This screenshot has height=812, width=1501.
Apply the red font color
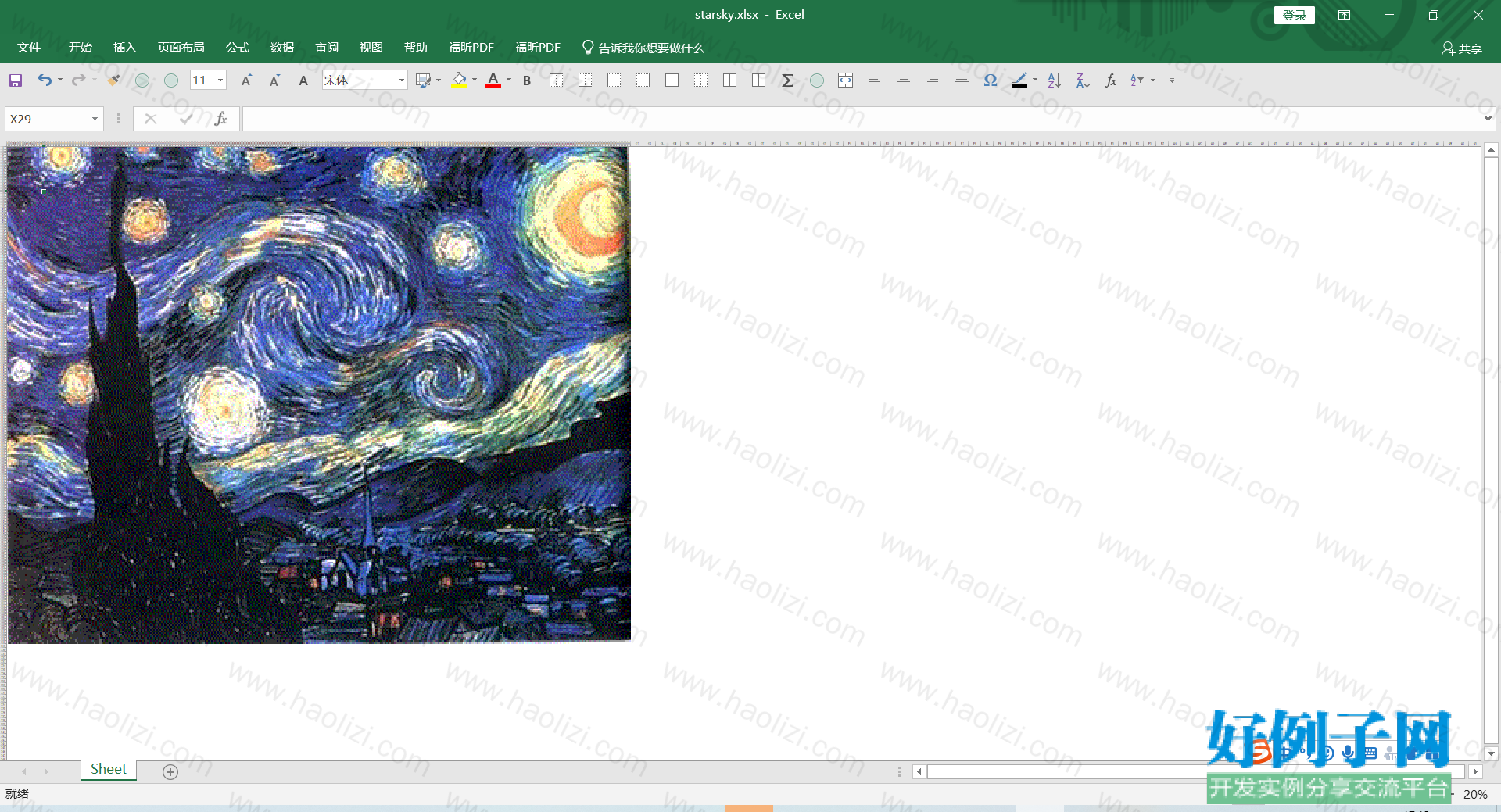coord(493,80)
